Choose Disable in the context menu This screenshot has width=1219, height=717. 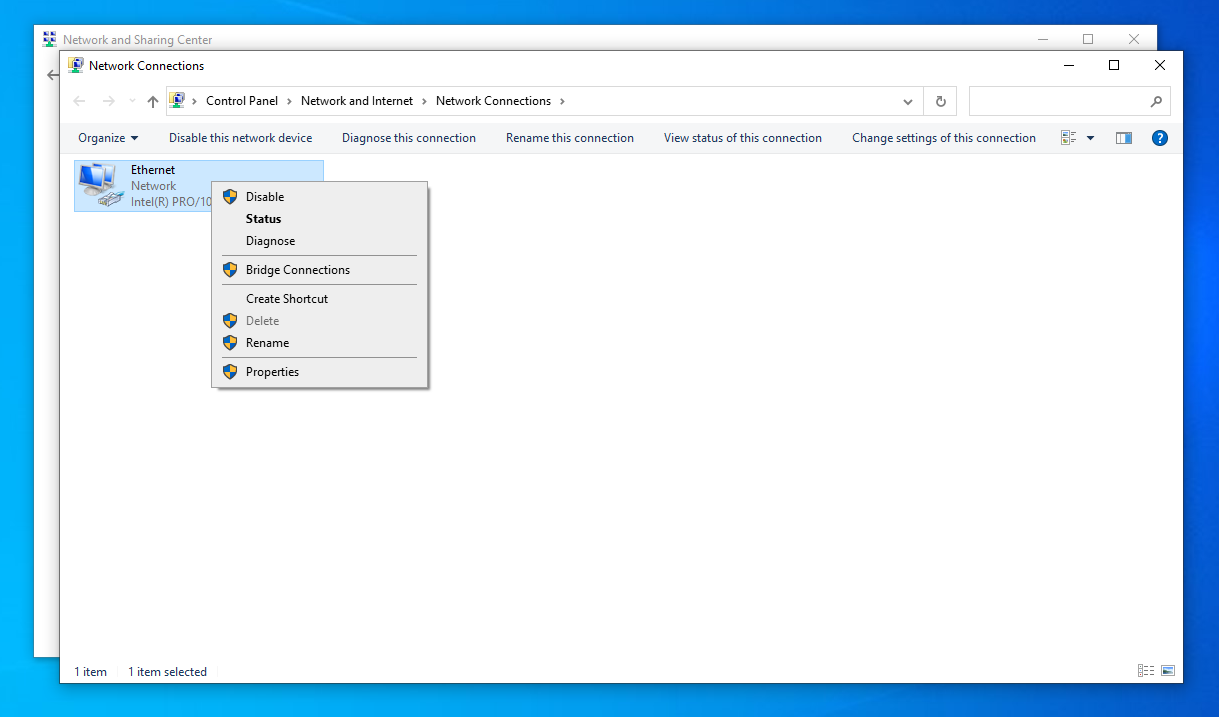tap(265, 197)
